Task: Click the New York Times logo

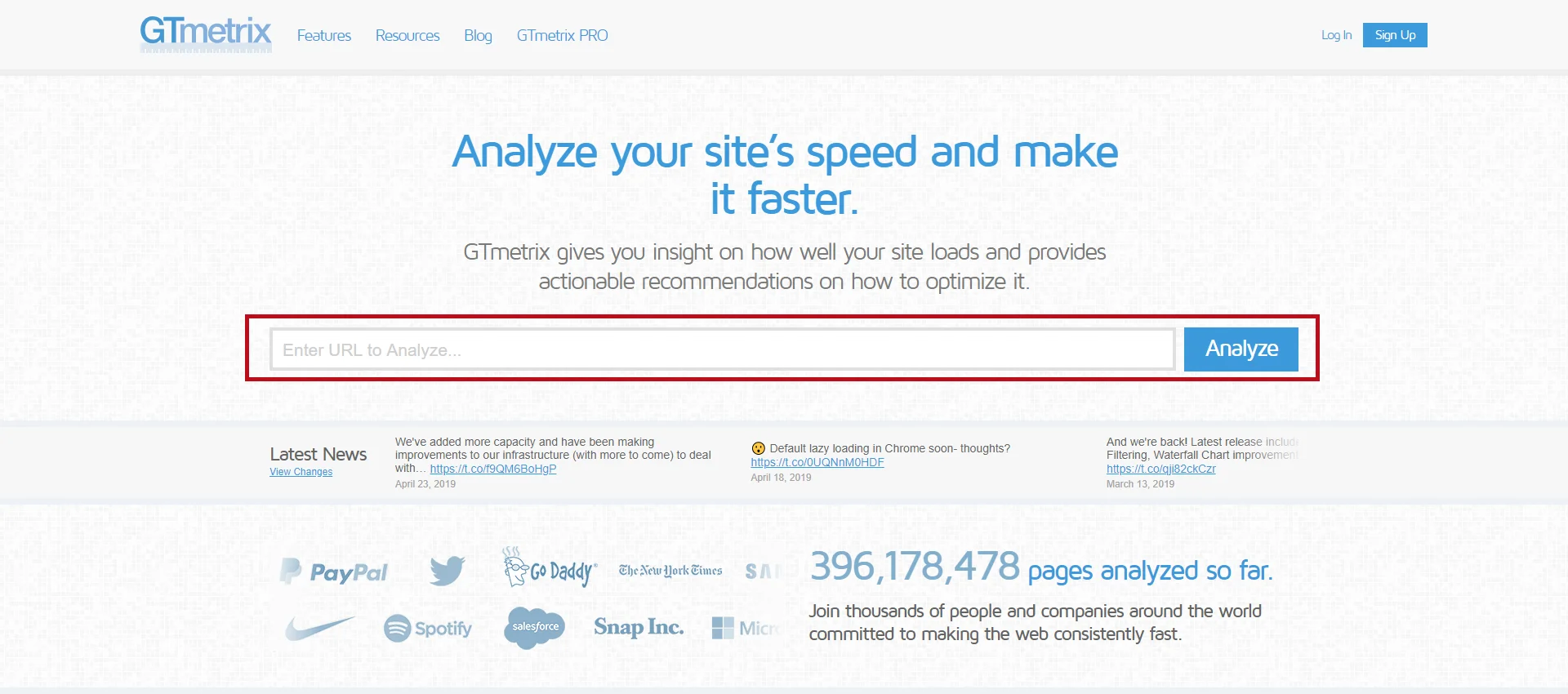Action: coord(670,571)
